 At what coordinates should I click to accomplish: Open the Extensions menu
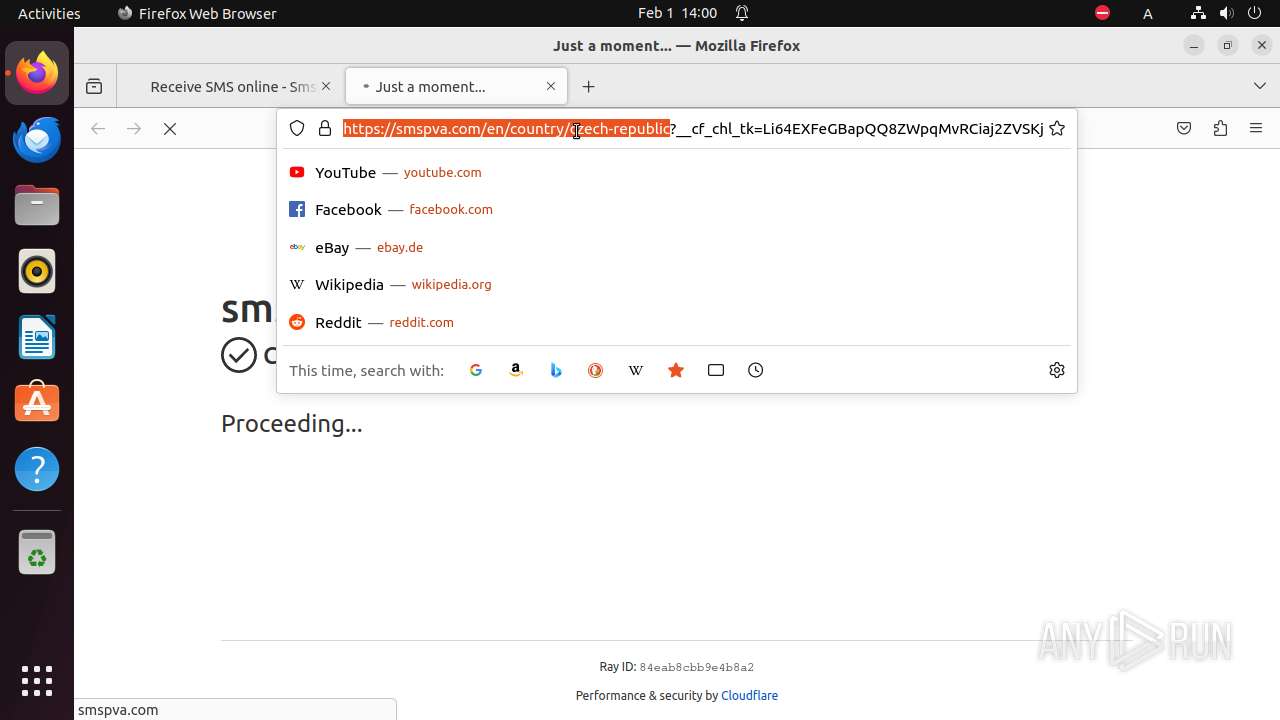point(1220,129)
